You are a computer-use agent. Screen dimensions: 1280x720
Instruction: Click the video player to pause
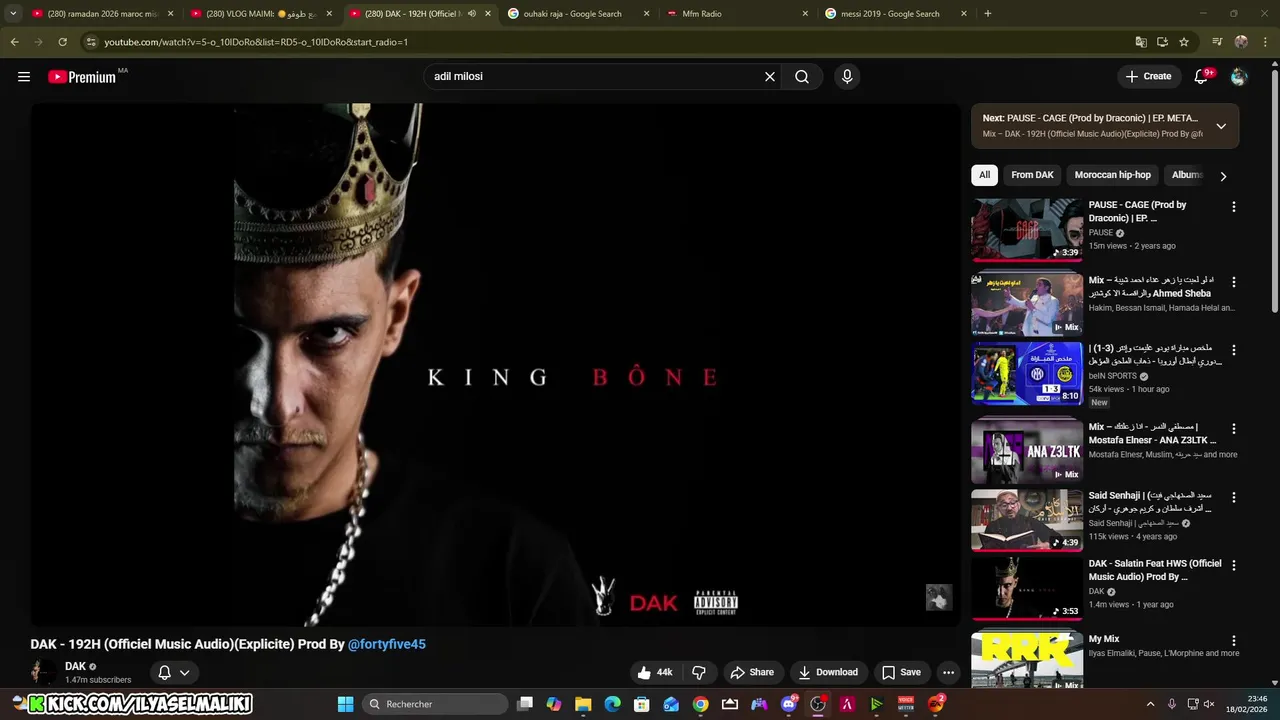(x=495, y=365)
